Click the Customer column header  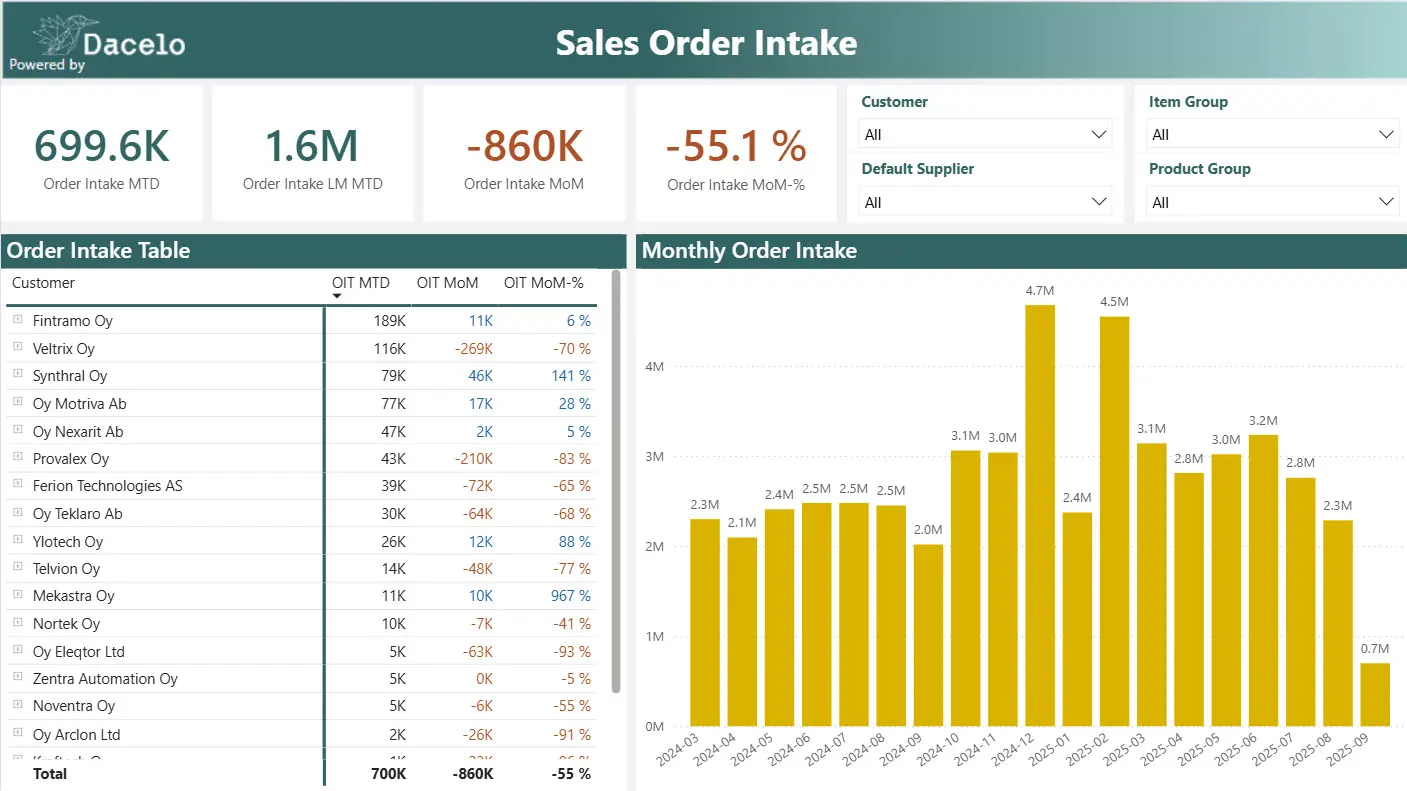pyautogui.click(x=43, y=283)
